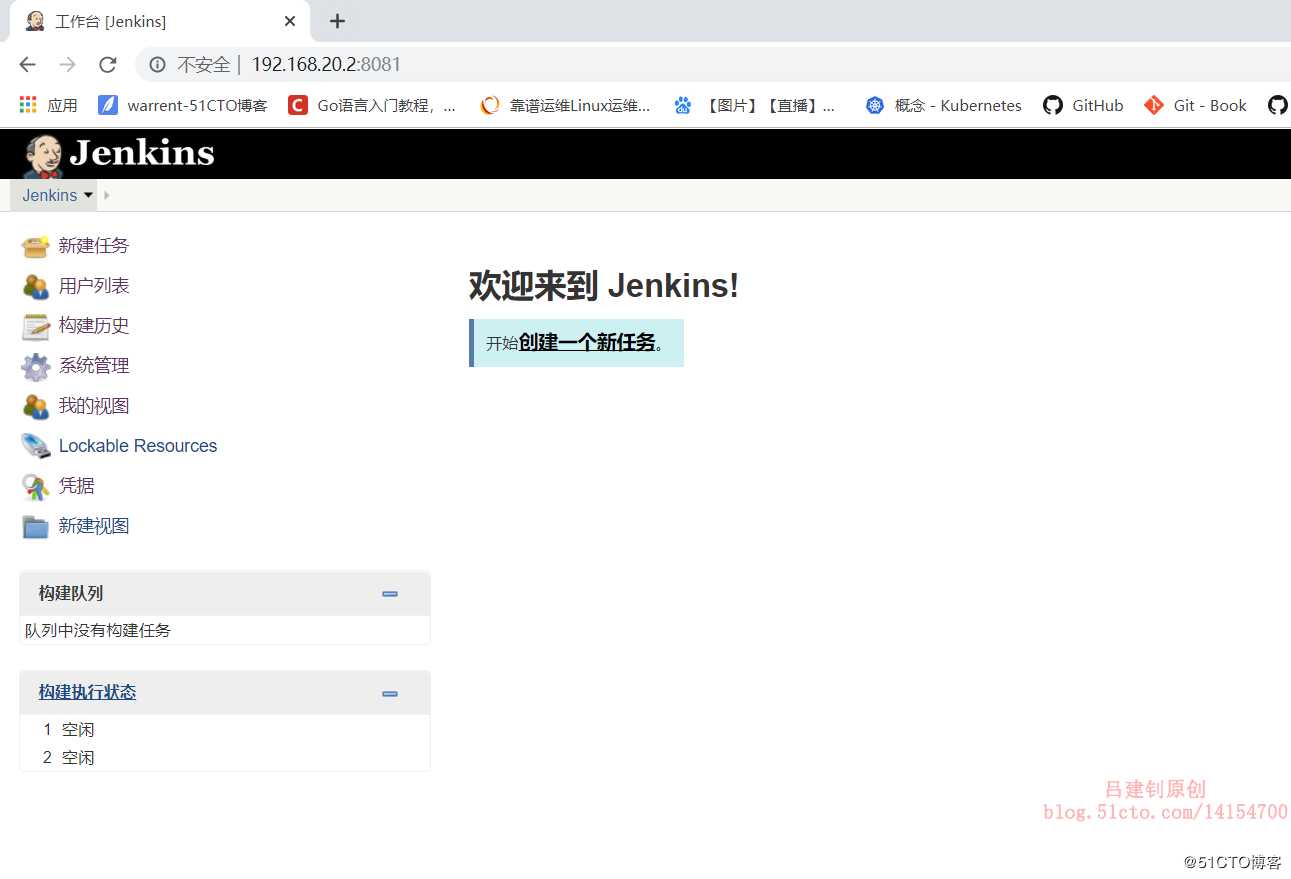Click the 用户列表 people icon

click(x=35, y=287)
